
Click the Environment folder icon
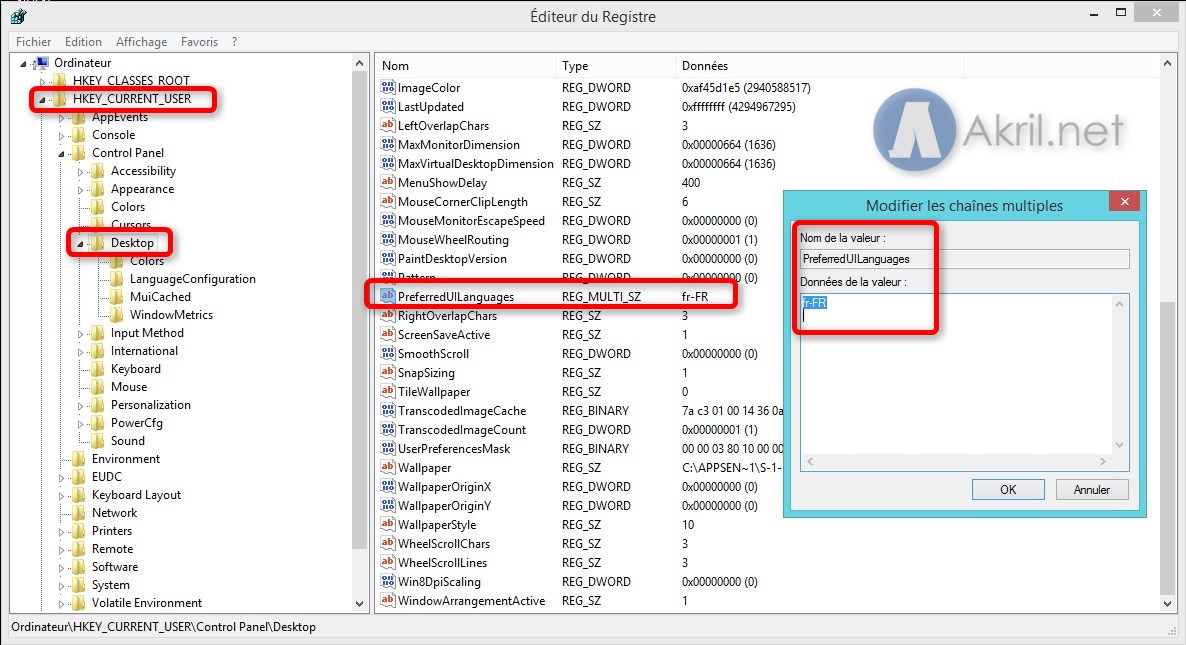[x=79, y=459]
